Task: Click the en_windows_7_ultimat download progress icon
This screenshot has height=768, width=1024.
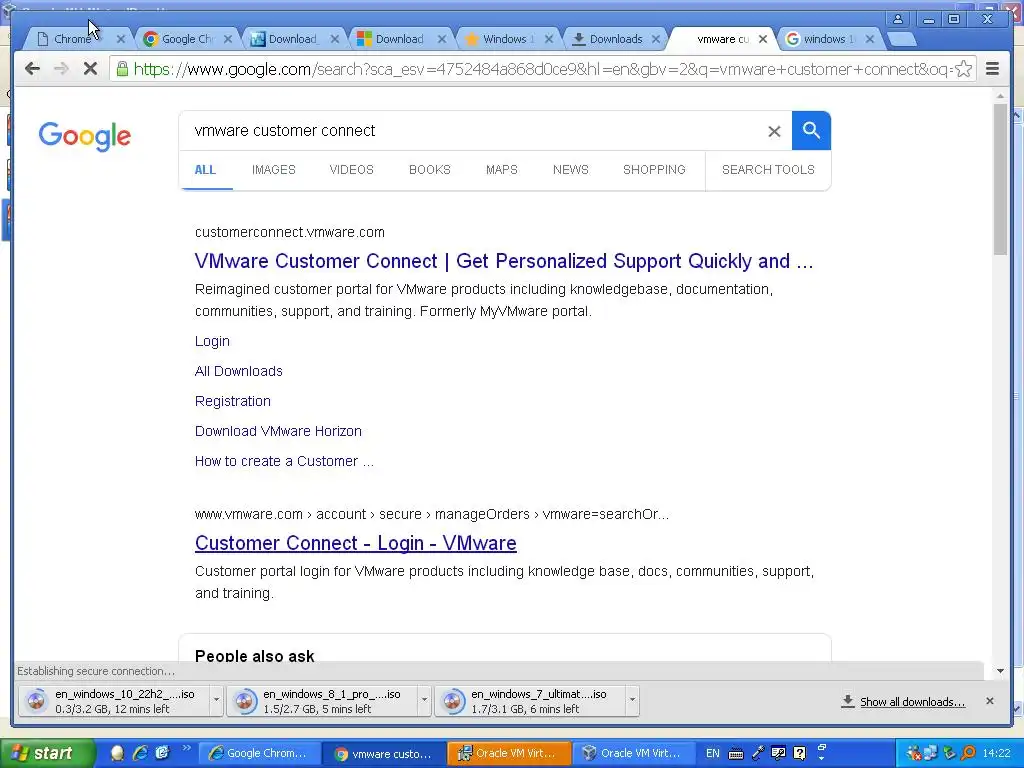Action: coord(452,701)
